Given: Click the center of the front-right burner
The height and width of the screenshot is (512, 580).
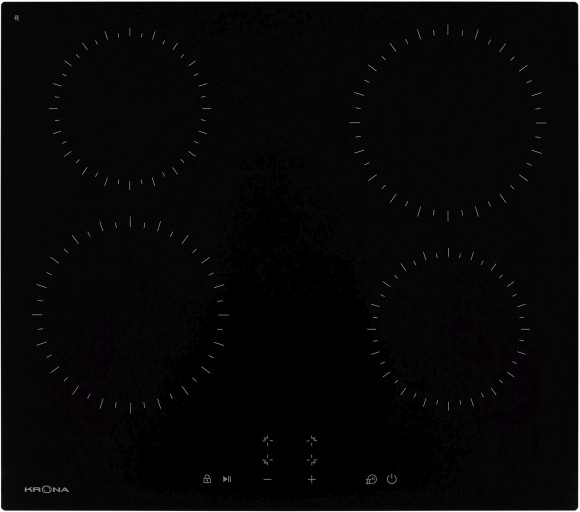Looking at the screenshot, I should (448, 329).
